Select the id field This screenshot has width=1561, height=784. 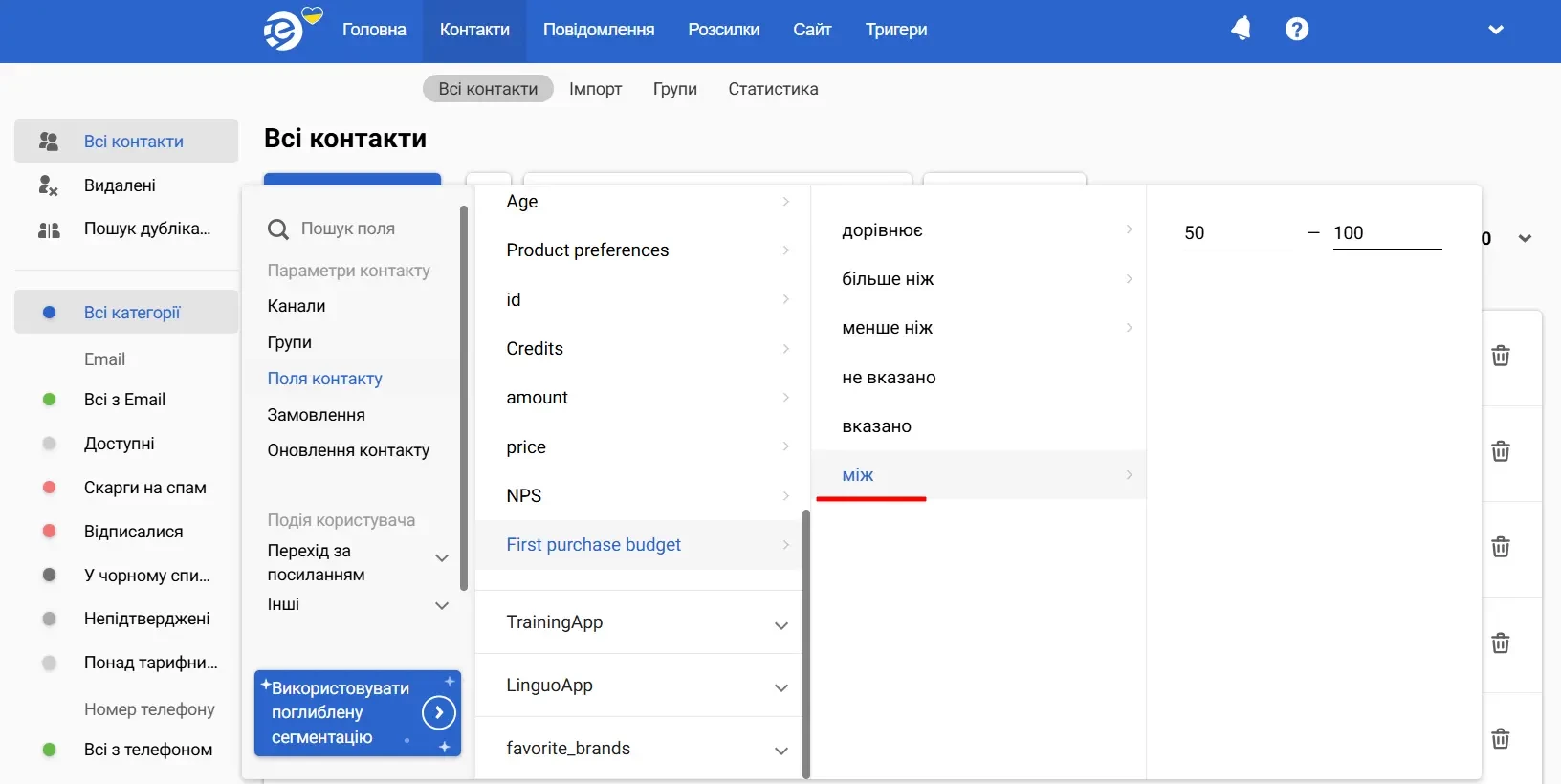coord(638,300)
